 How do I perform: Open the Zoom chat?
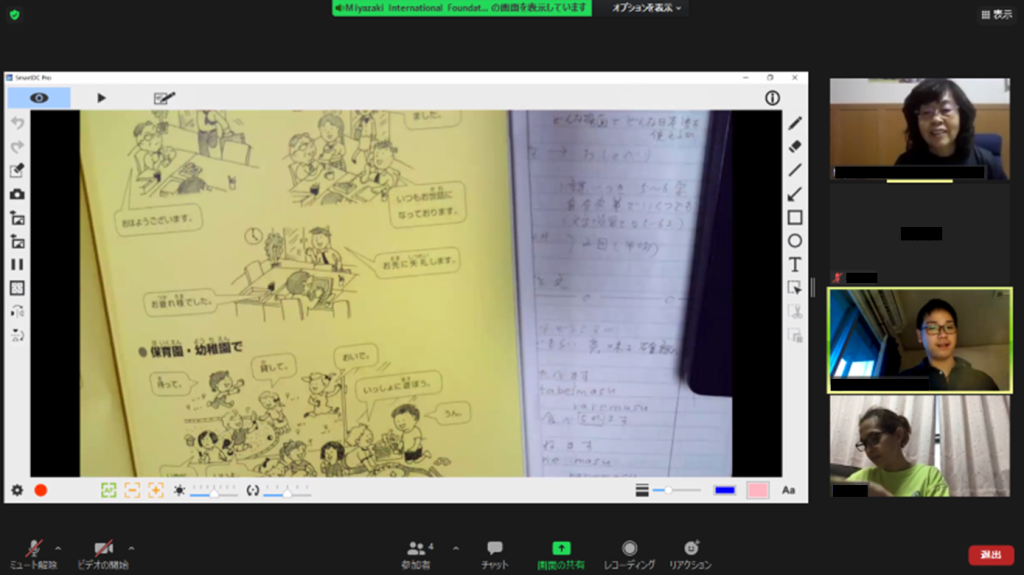(495, 554)
